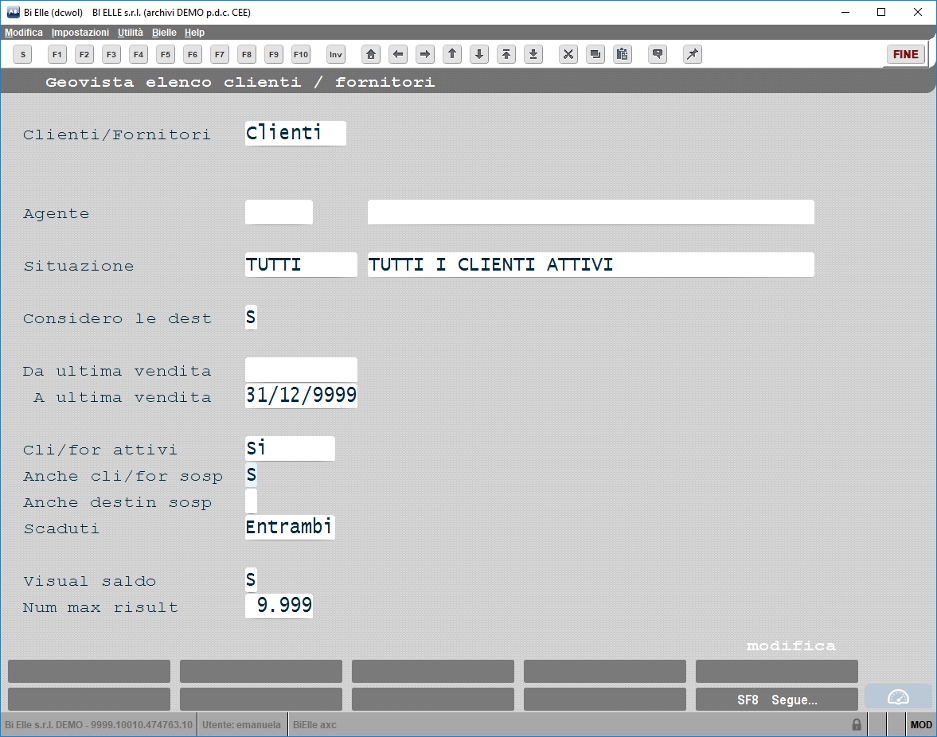Click the right arrow toolbar icon
Image resolution: width=937 pixels, height=737 pixels.
pos(425,55)
